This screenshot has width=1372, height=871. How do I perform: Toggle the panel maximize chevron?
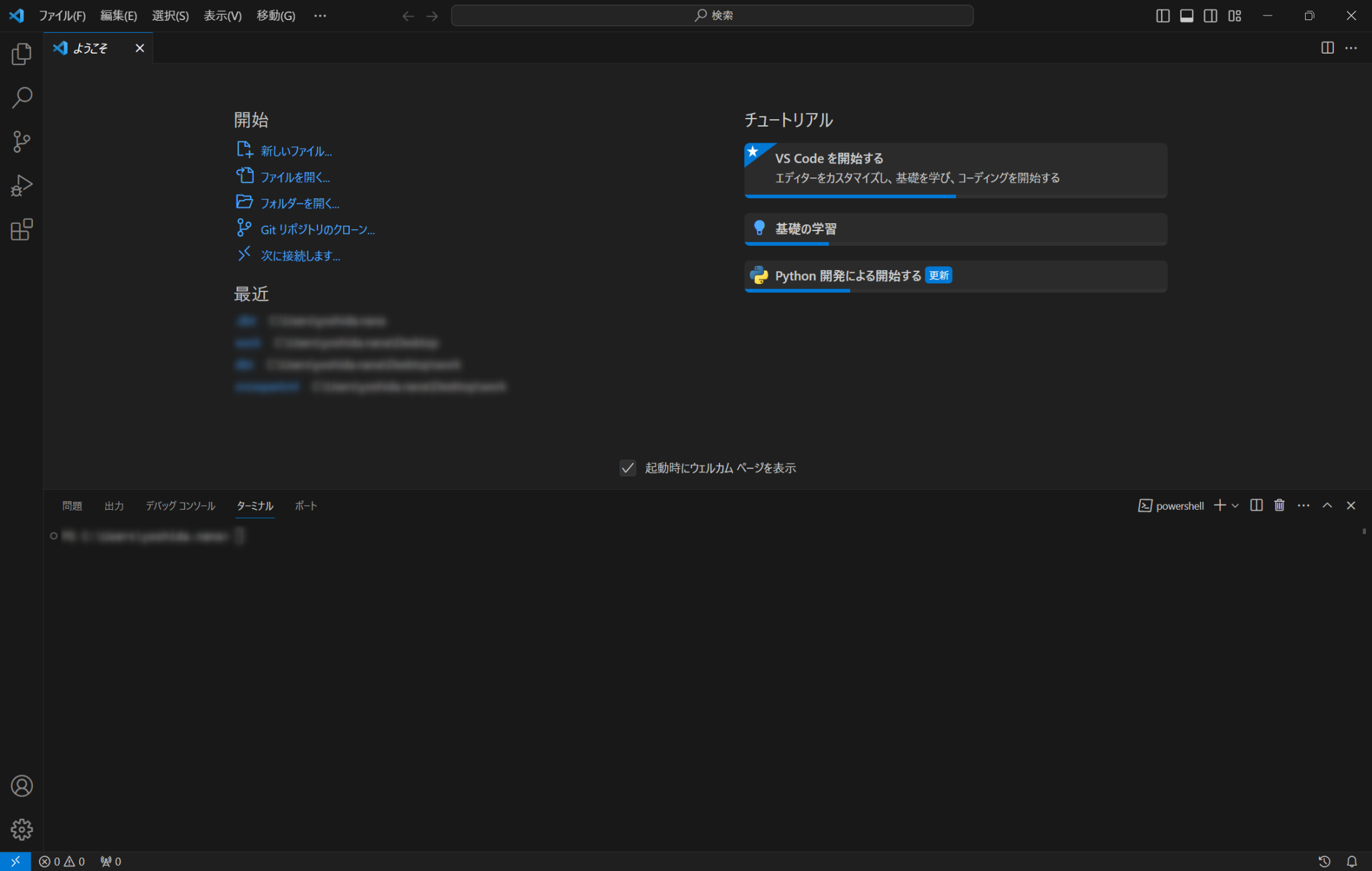1328,505
